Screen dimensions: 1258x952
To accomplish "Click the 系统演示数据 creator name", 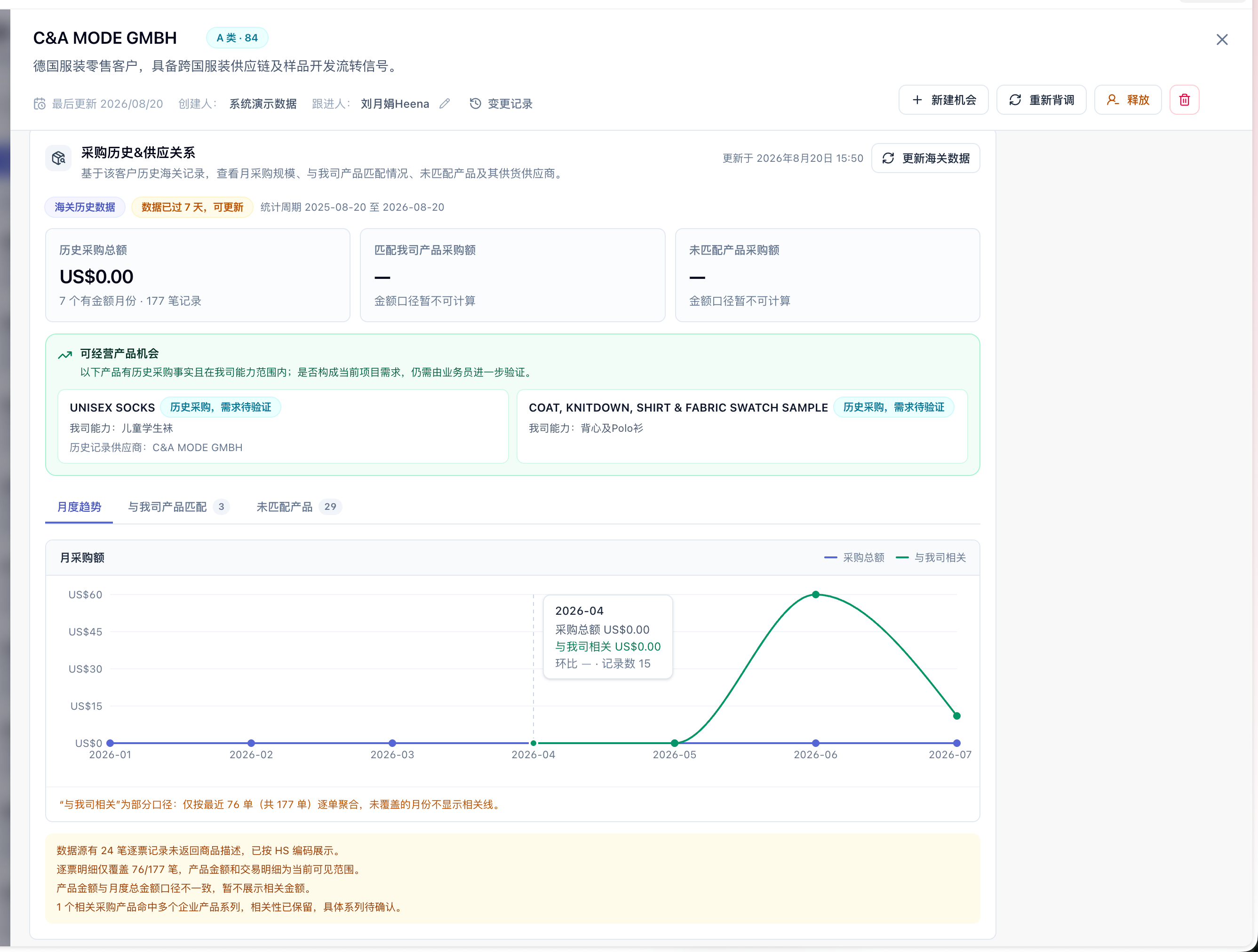I will pos(263,103).
